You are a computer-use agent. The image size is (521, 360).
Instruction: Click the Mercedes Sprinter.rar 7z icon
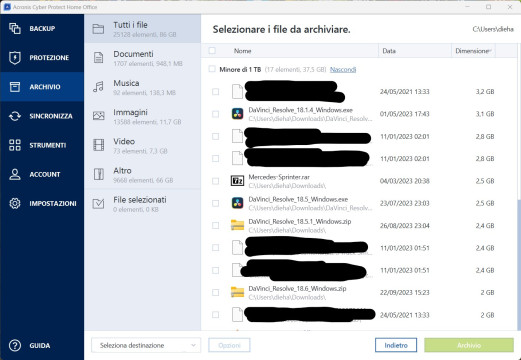coord(237,181)
